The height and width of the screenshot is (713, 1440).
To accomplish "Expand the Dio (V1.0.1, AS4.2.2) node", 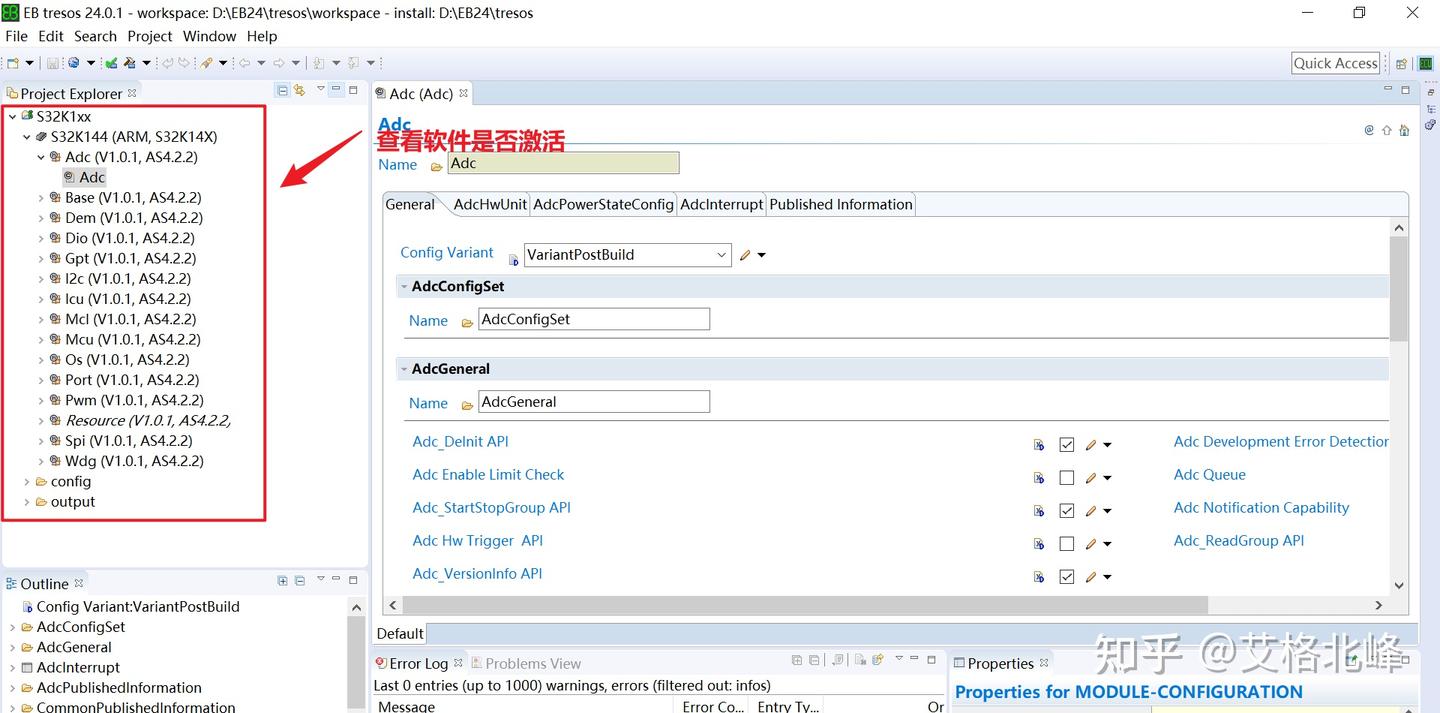I will 41,238.
